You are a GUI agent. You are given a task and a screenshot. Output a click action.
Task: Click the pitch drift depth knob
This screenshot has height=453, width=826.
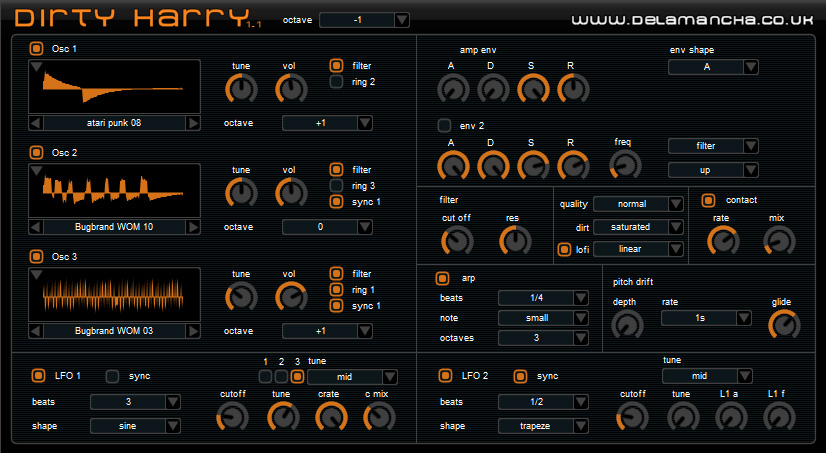[x=627, y=324]
